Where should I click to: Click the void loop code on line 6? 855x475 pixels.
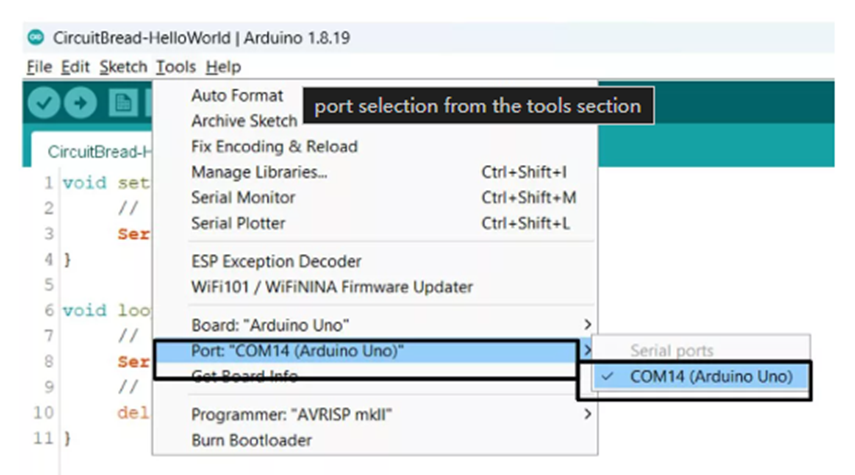point(106,310)
